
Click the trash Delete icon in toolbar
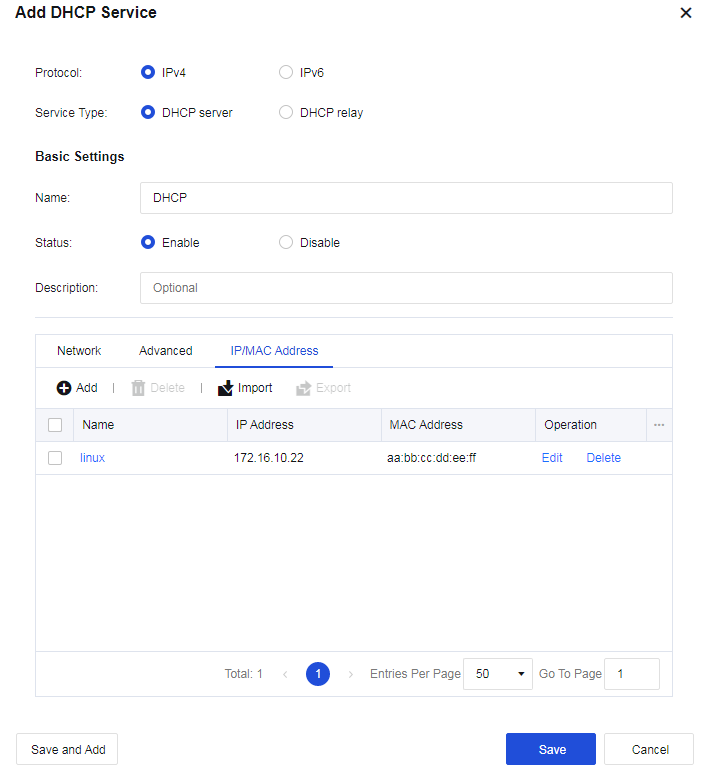tap(138, 388)
